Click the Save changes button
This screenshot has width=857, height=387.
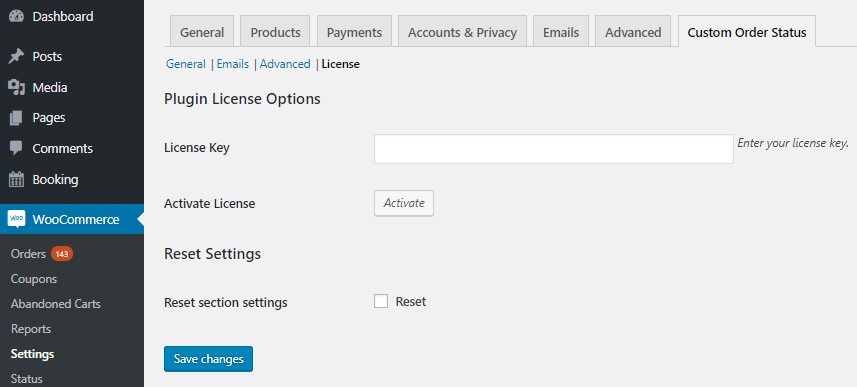[x=208, y=359]
